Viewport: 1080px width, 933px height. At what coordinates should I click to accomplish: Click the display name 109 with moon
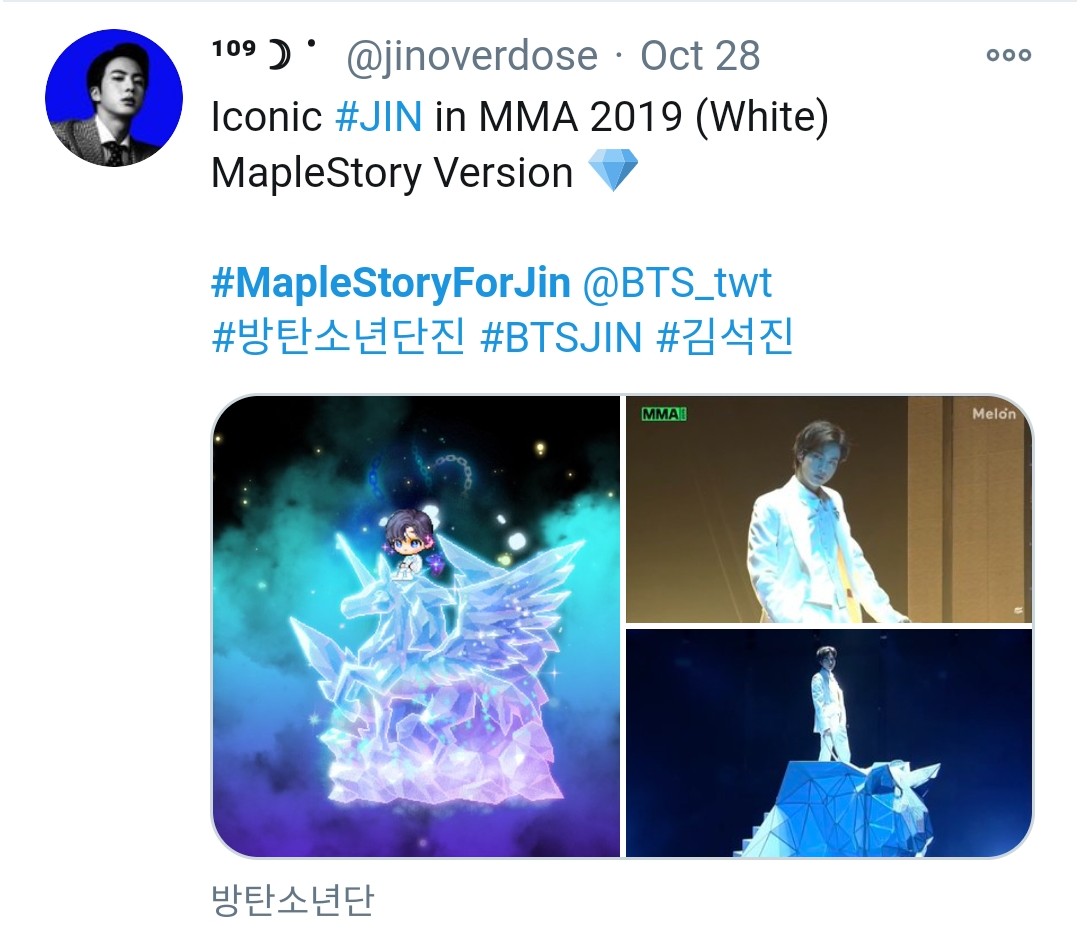pos(264,52)
